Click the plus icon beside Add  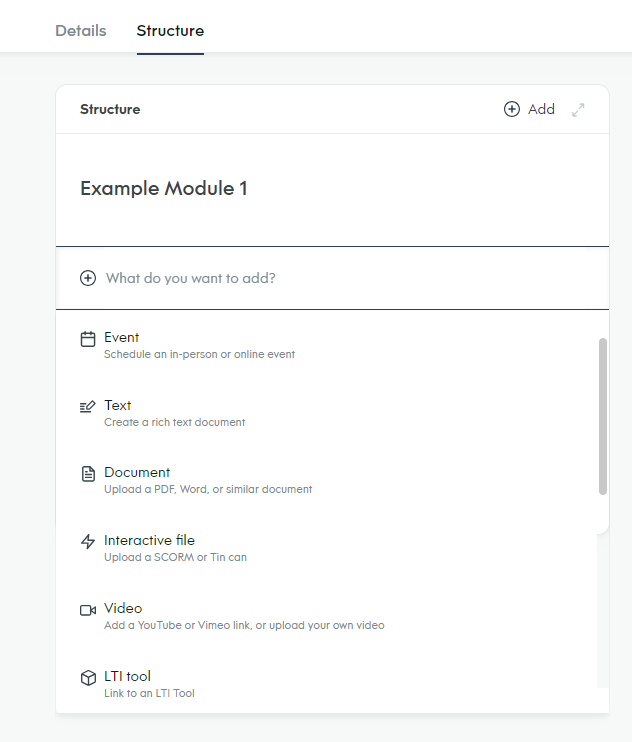point(512,109)
